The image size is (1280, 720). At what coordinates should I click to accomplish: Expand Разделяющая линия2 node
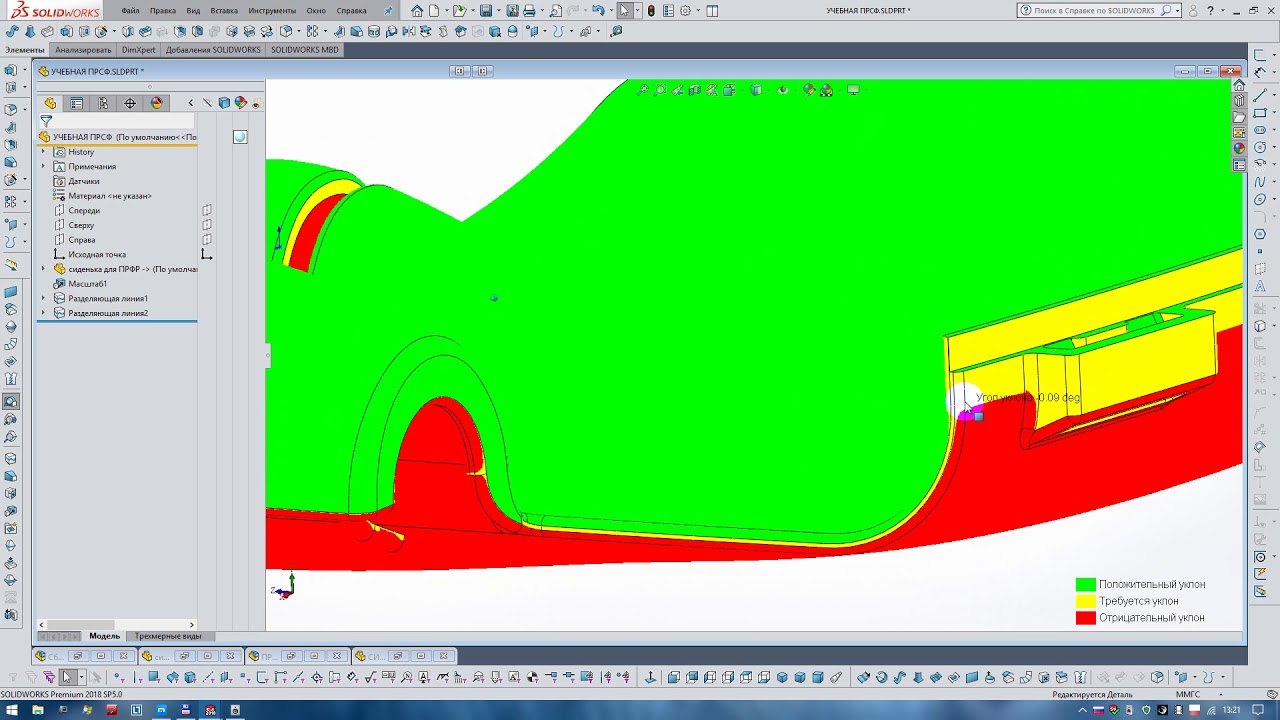pyautogui.click(x=43, y=313)
